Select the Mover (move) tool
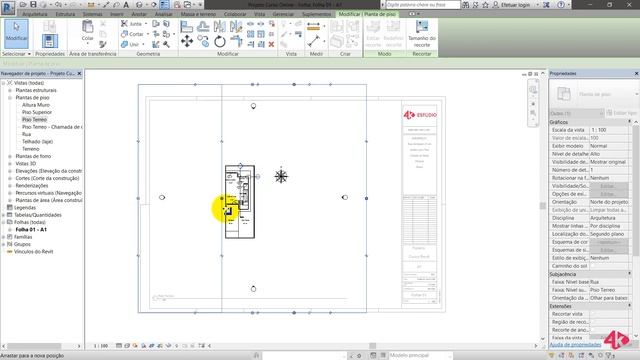This screenshot has height=360, width=640. [187, 41]
